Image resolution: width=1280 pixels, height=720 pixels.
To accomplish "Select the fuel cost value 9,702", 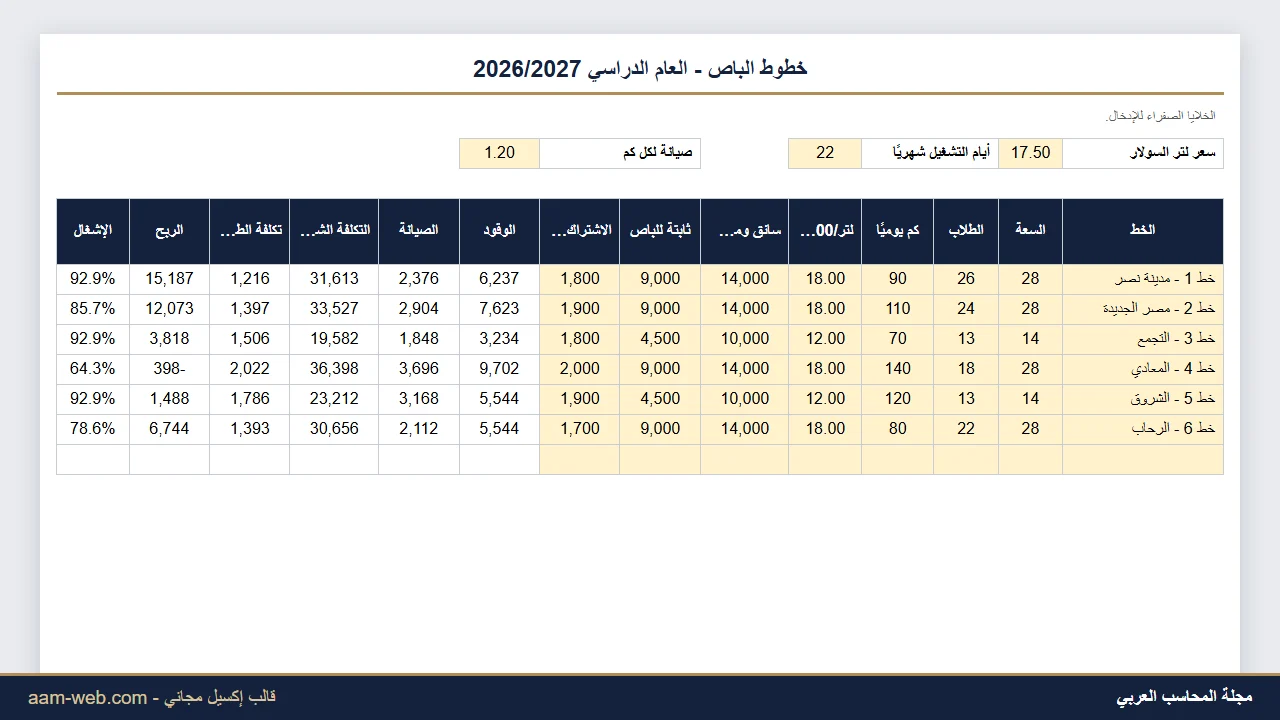I will (x=499, y=369).
